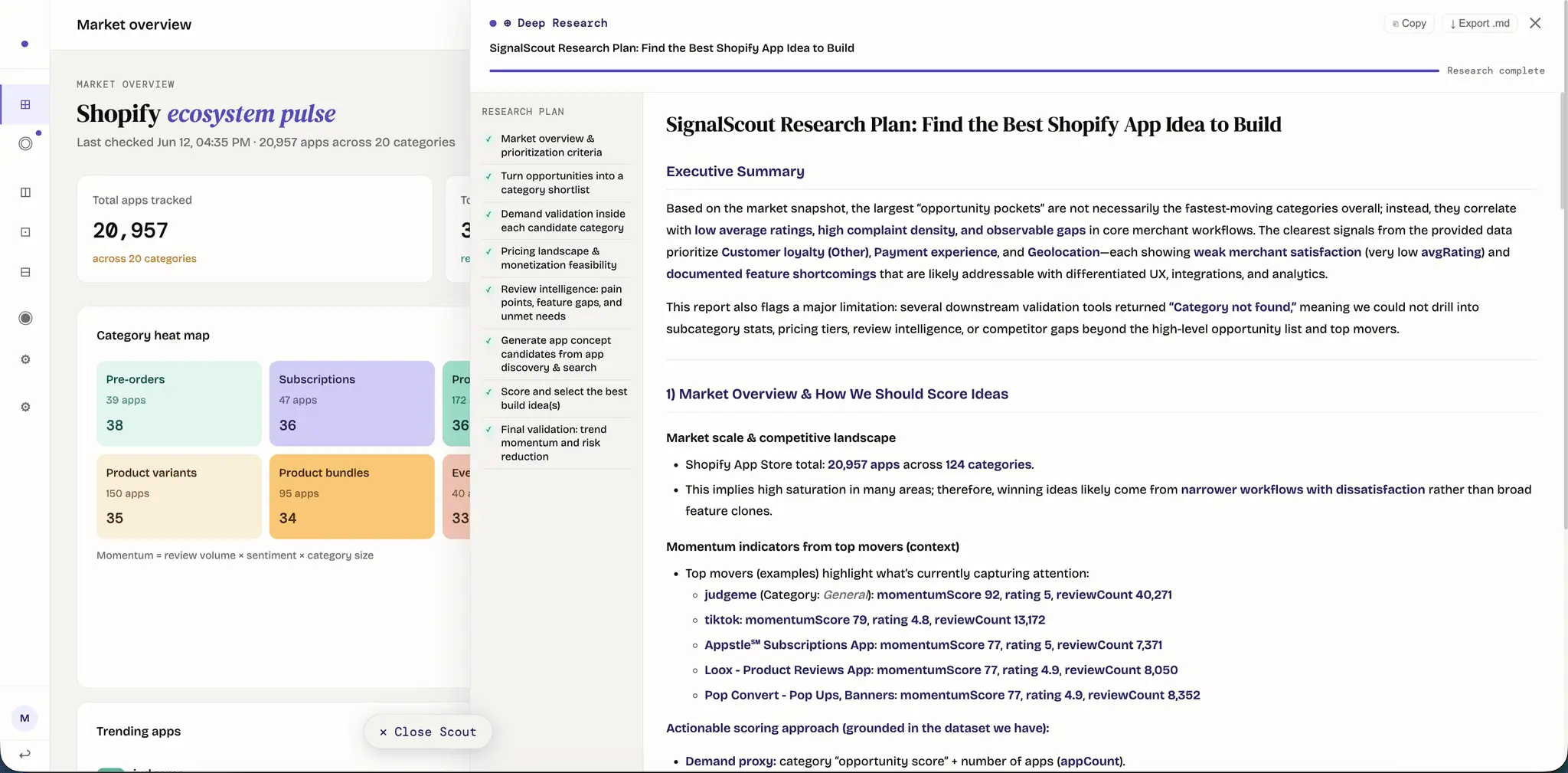Image resolution: width=1568 pixels, height=773 pixels.
Task: Click the 'Market overview' page title
Action: click(x=134, y=25)
